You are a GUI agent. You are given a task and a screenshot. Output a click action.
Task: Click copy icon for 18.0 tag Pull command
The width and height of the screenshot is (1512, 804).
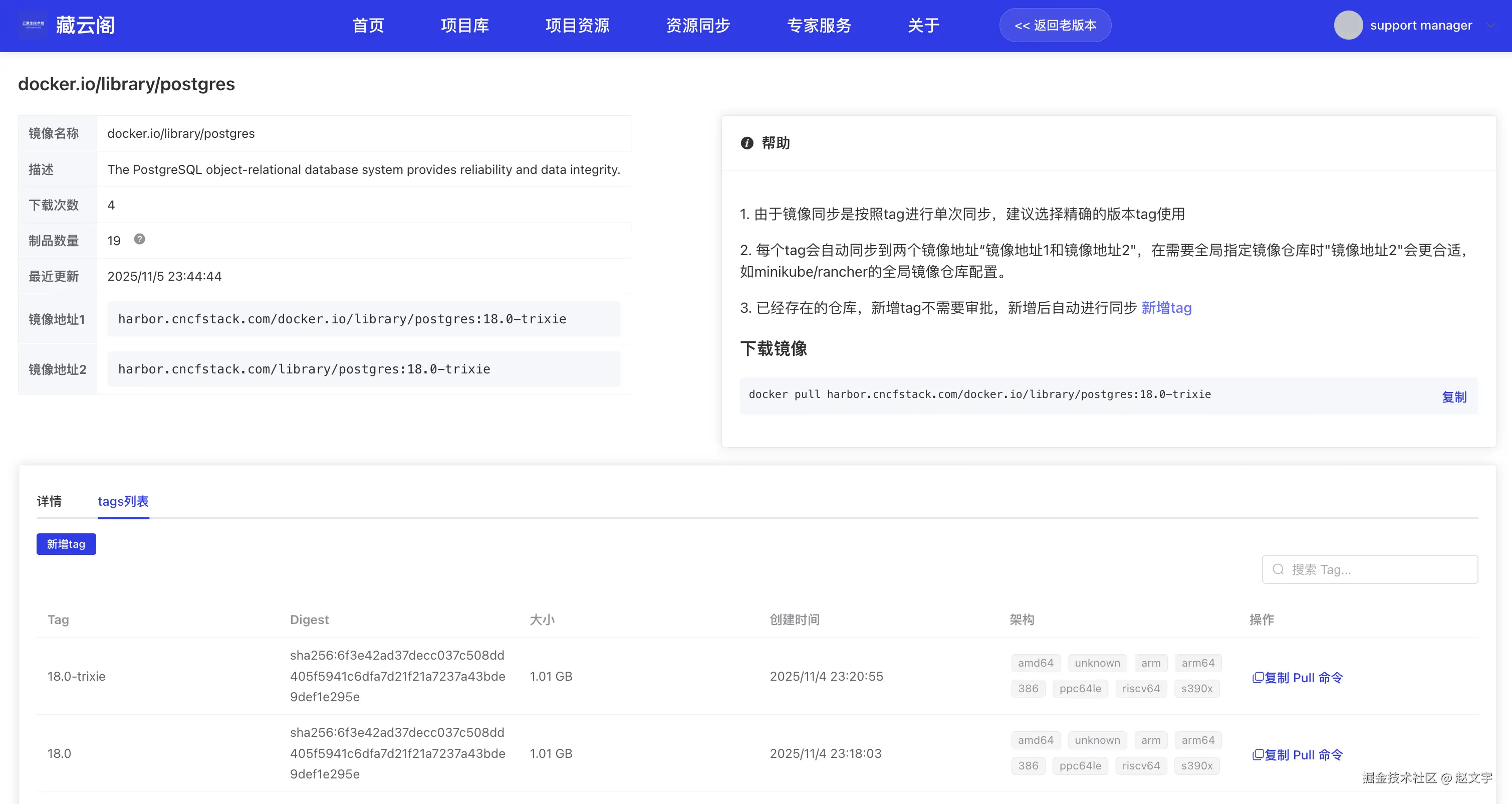[1258, 755]
